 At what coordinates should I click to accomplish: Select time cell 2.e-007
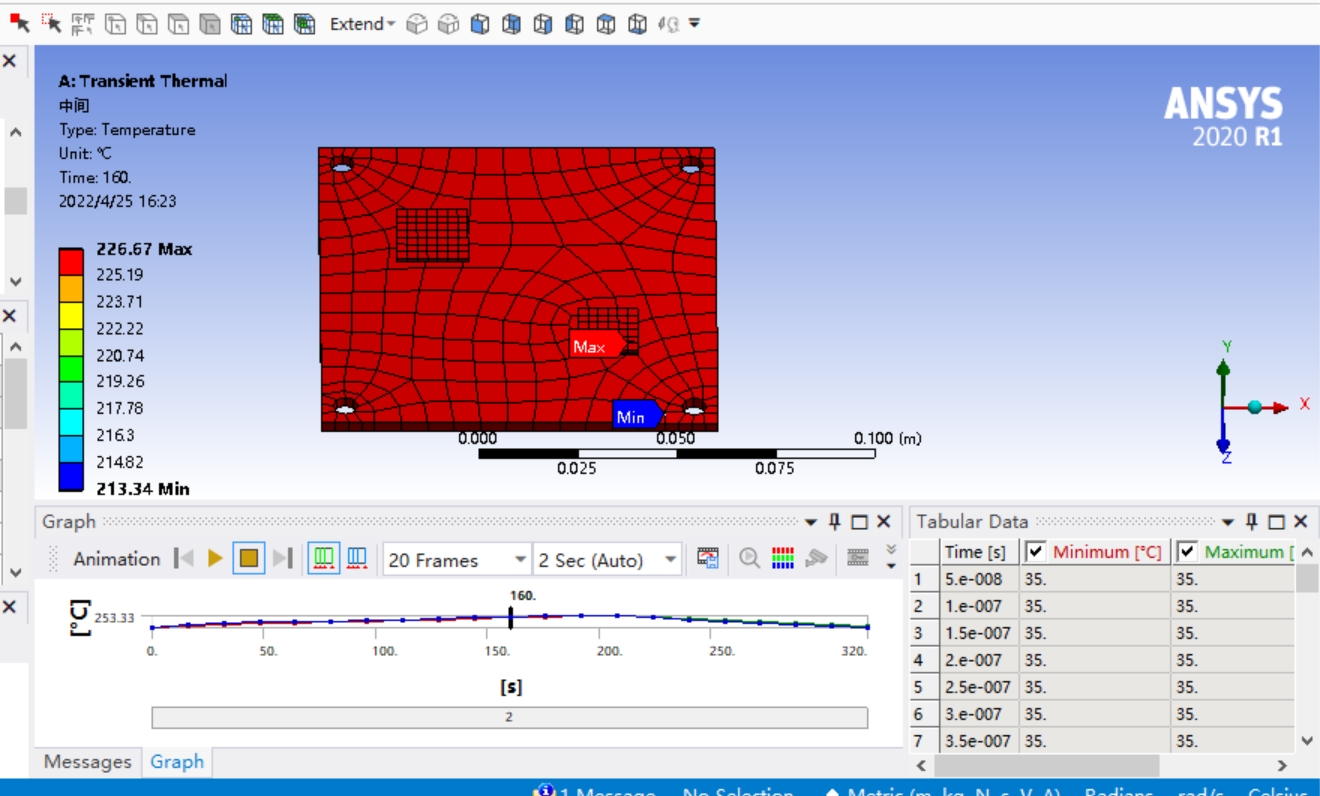pos(980,660)
